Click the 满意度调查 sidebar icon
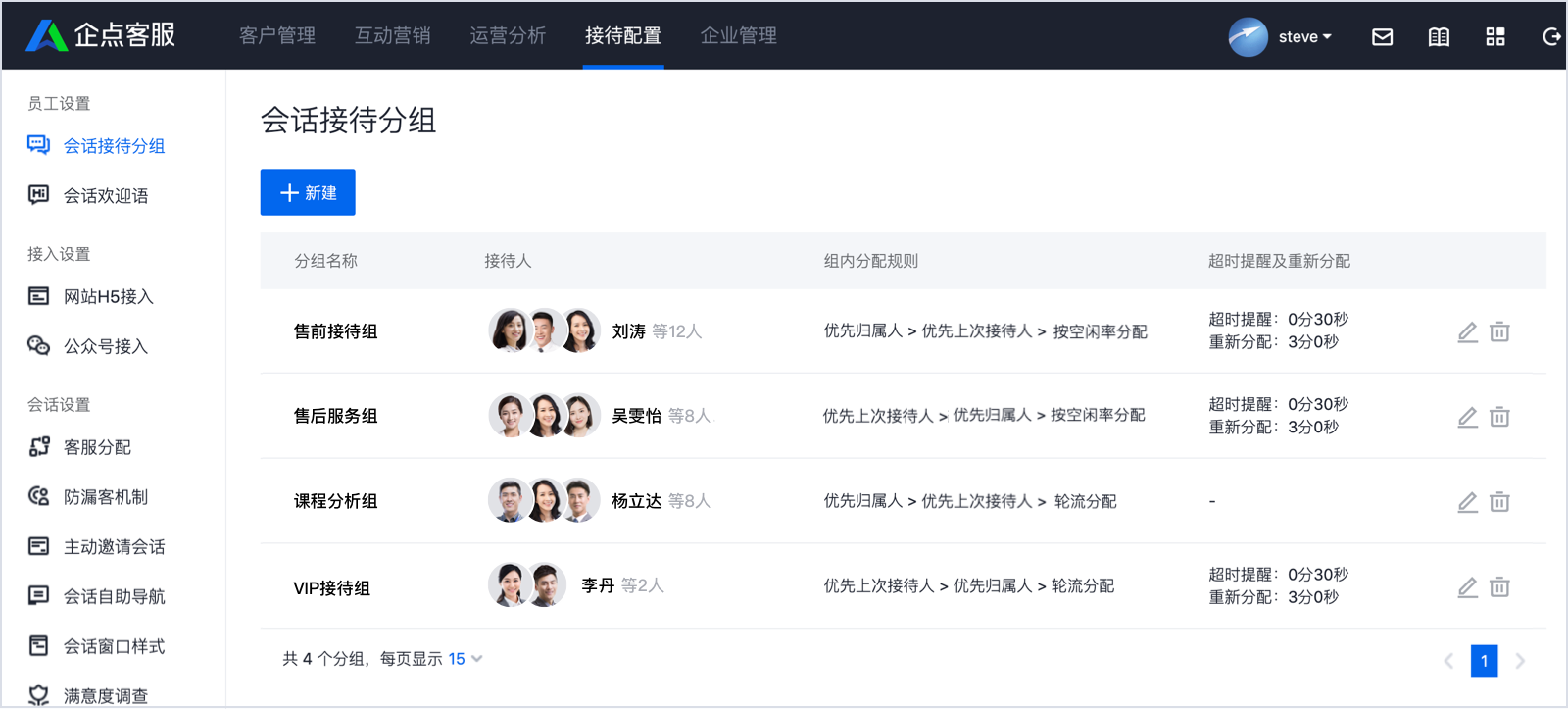Image resolution: width=1568 pixels, height=710 pixels. tap(38, 694)
